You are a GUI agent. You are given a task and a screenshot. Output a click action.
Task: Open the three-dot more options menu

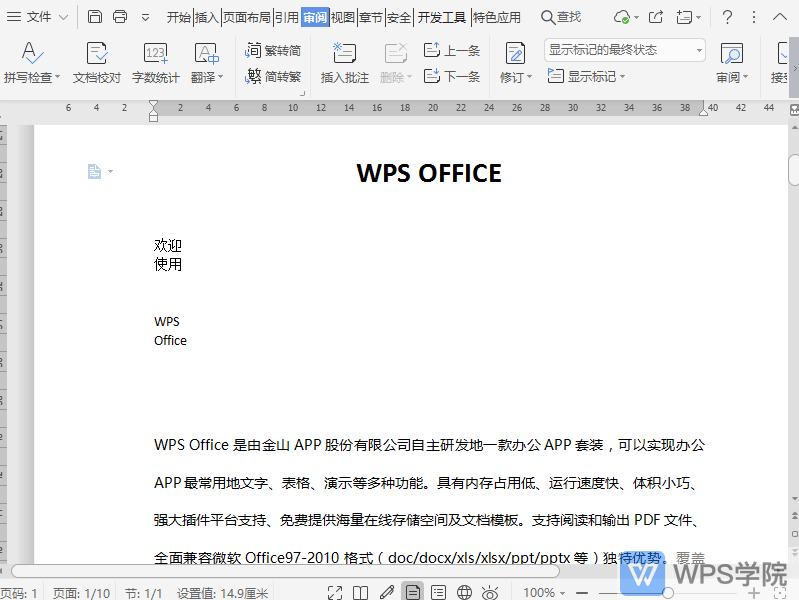coord(754,17)
